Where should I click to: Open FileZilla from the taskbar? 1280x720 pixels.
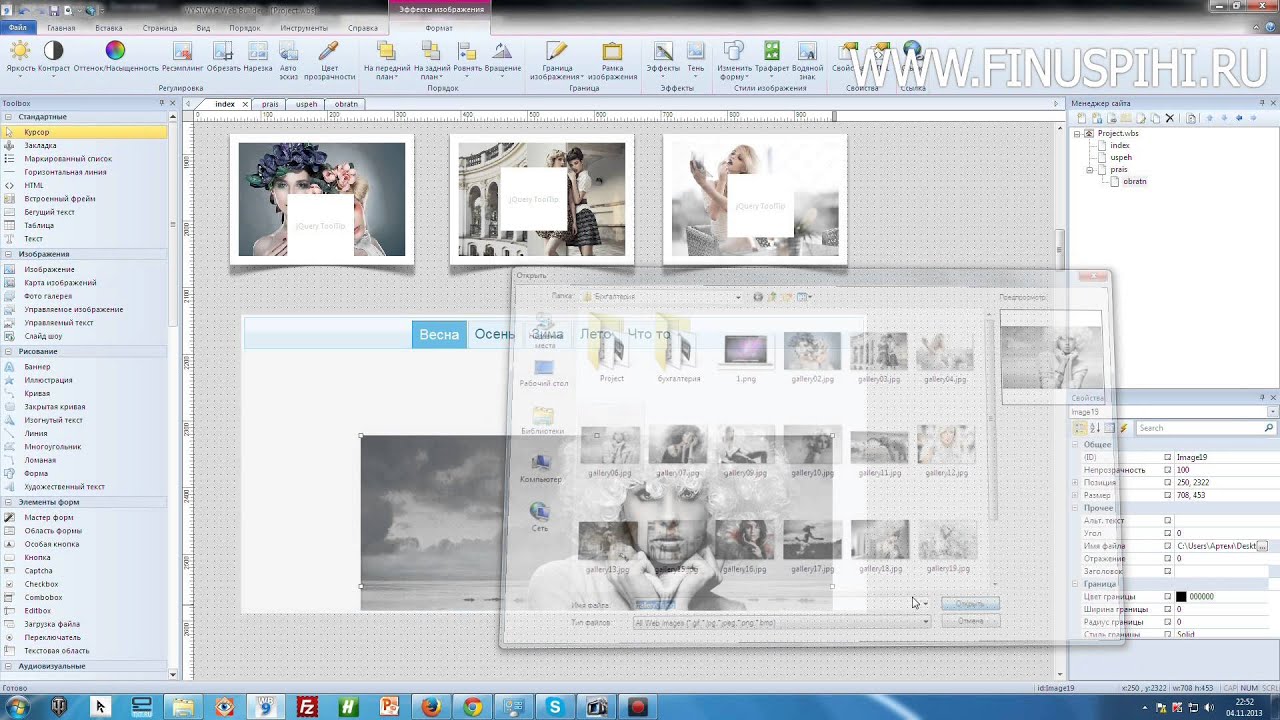pyautogui.click(x=307, y=707)
